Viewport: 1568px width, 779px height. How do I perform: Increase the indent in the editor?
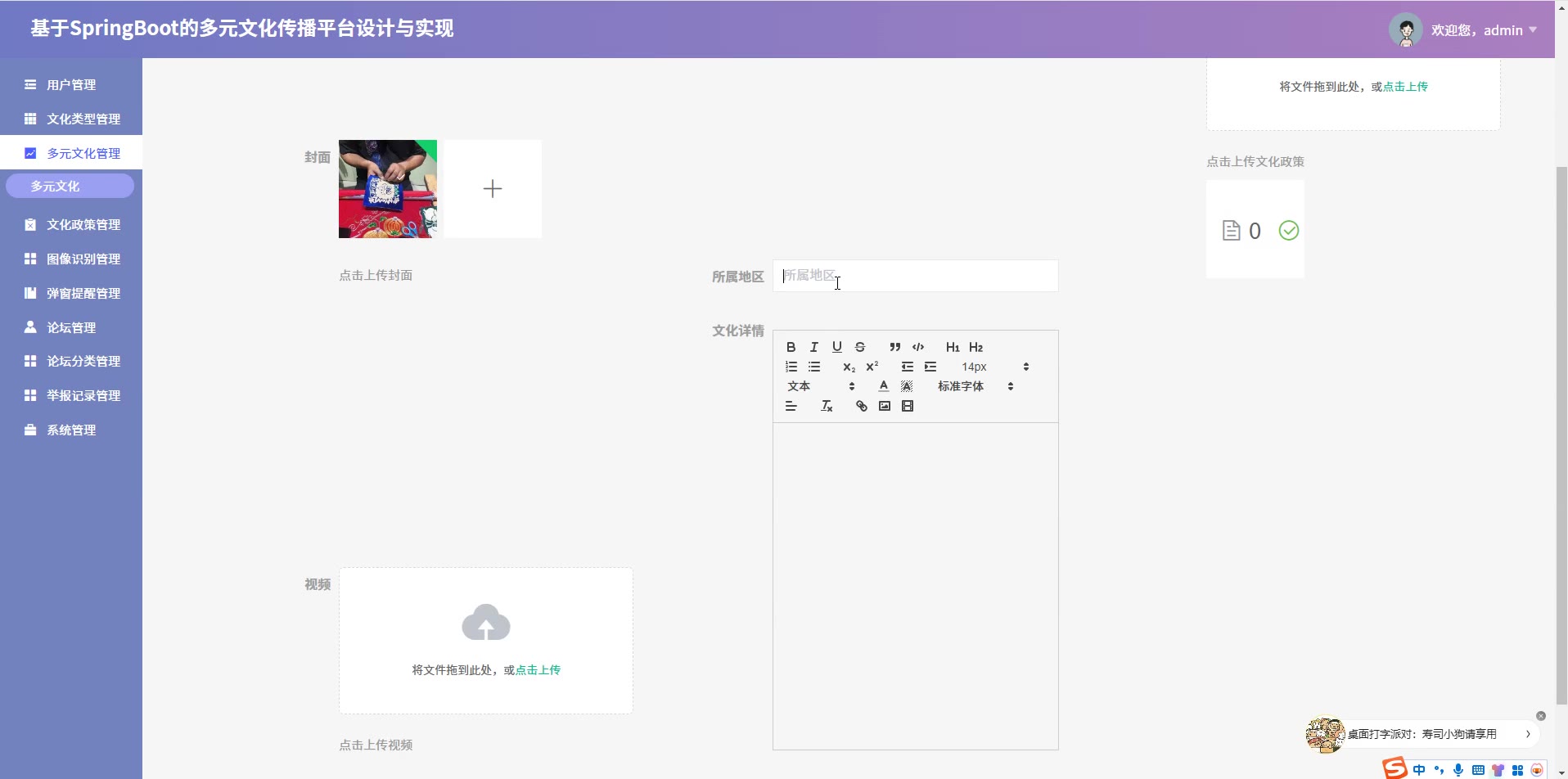pyautogui.click(x=930, y=367)
